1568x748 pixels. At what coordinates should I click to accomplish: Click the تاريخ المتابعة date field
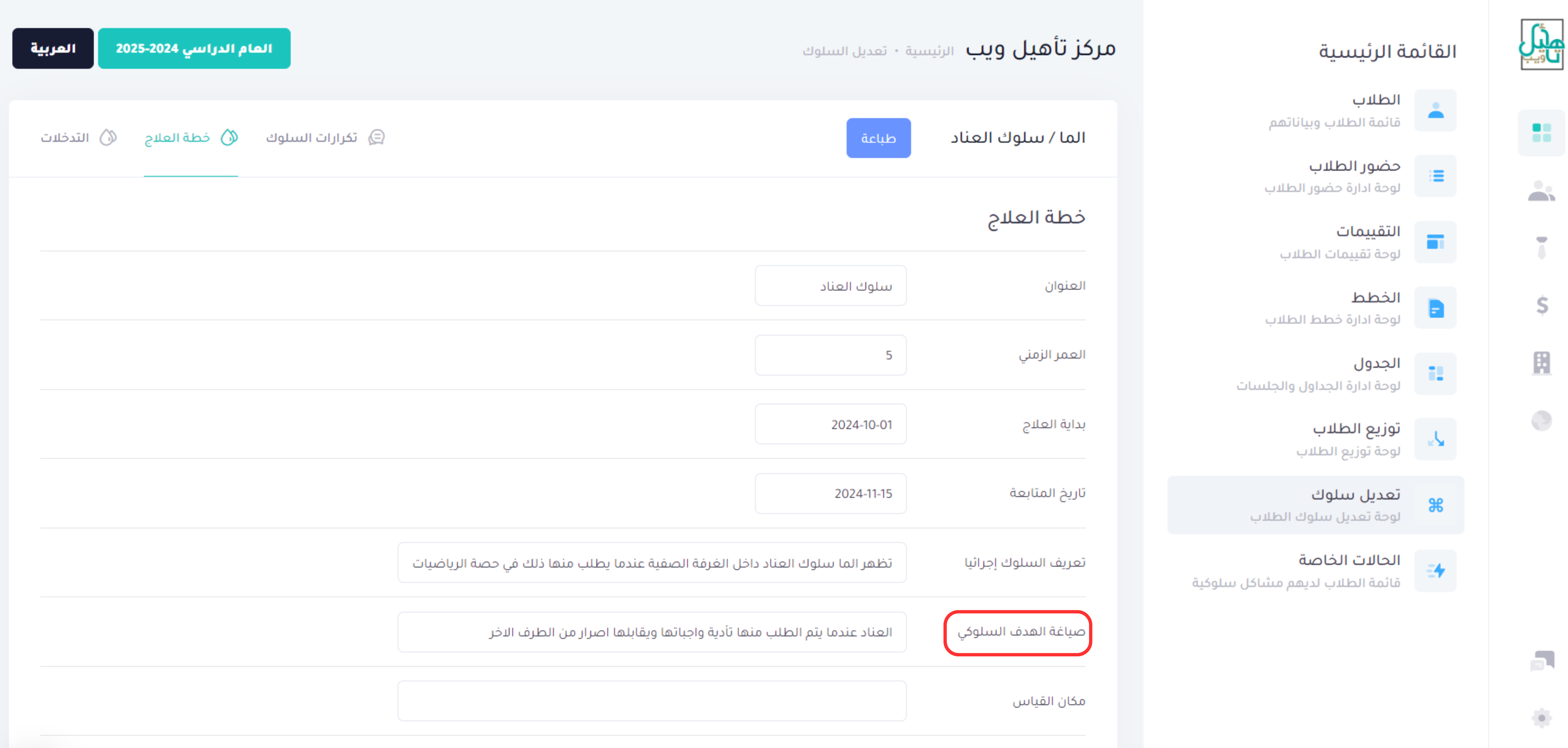click(830, 494)
